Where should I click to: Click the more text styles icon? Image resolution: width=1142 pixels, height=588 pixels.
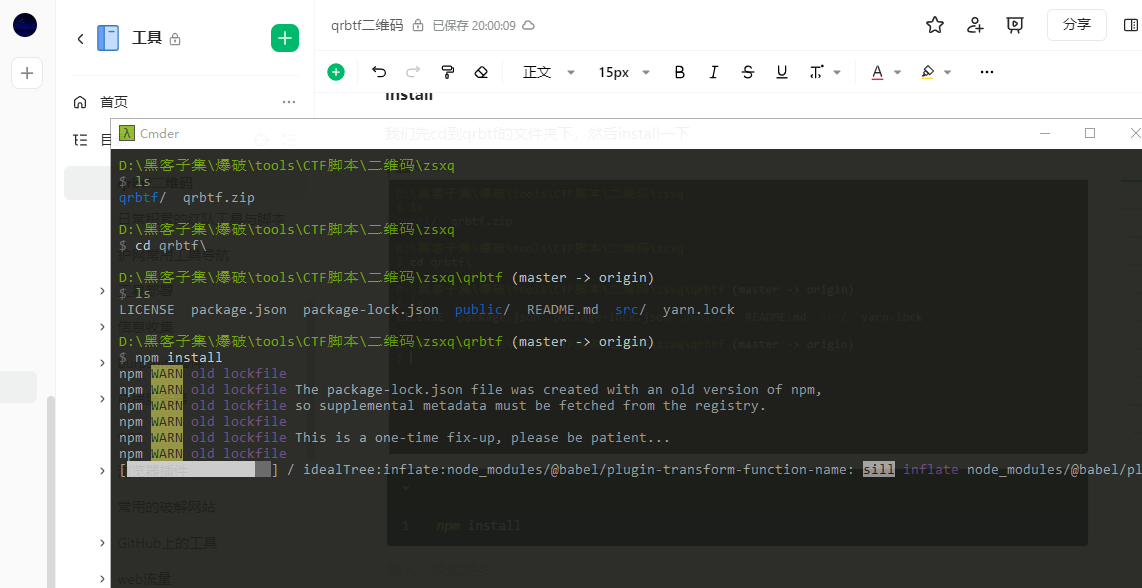(816, 71)
